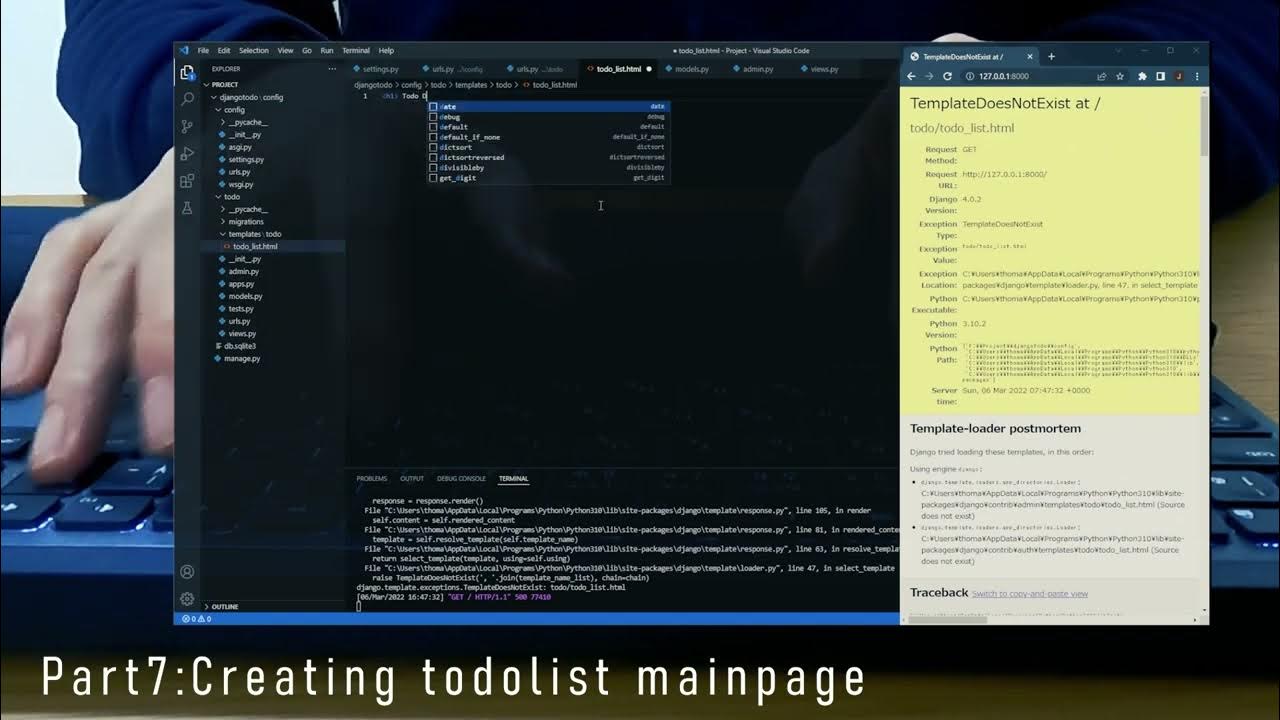
Task: Open db.sqlite3 in the Explorer
Action: [x=240, y=346]
